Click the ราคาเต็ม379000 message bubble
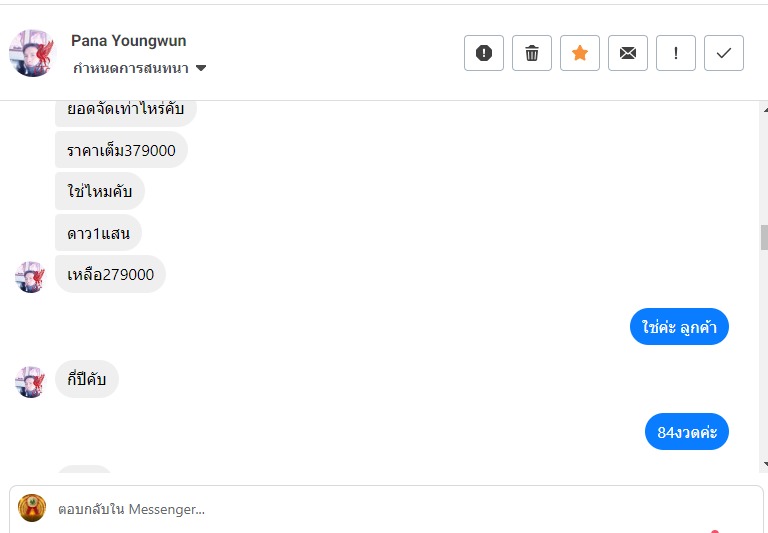The width and height of the screenshot is (768, 533). tap(121, 150)
